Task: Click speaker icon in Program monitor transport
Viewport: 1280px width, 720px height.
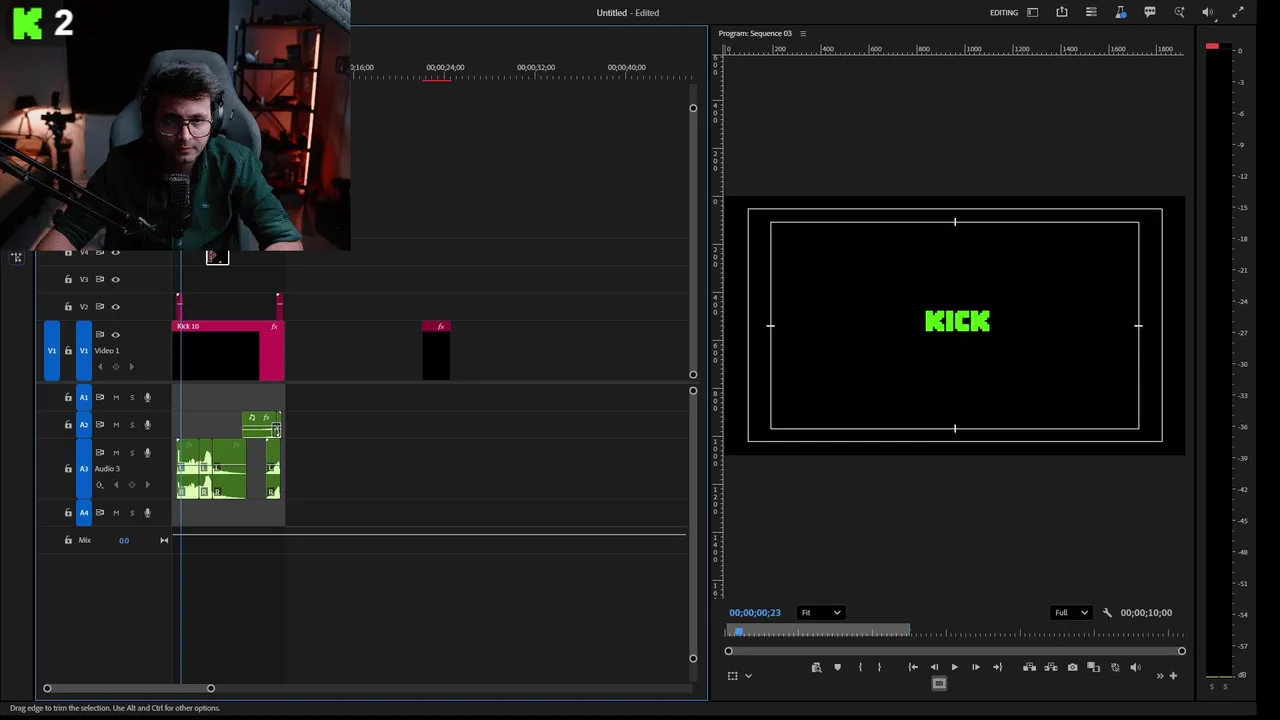Action: click(x=1135, y=667)
